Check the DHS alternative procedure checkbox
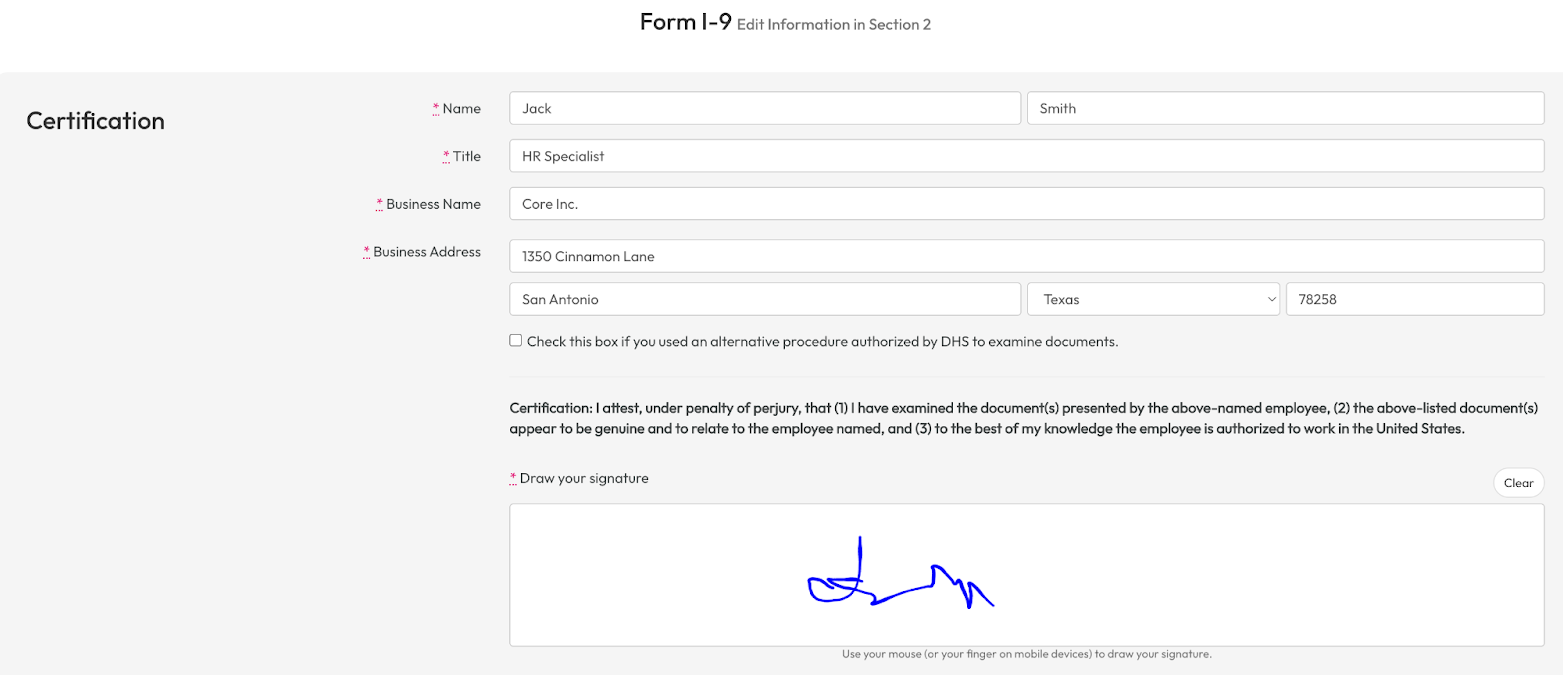Screen dimensions: 1563x675 (516, 340)
